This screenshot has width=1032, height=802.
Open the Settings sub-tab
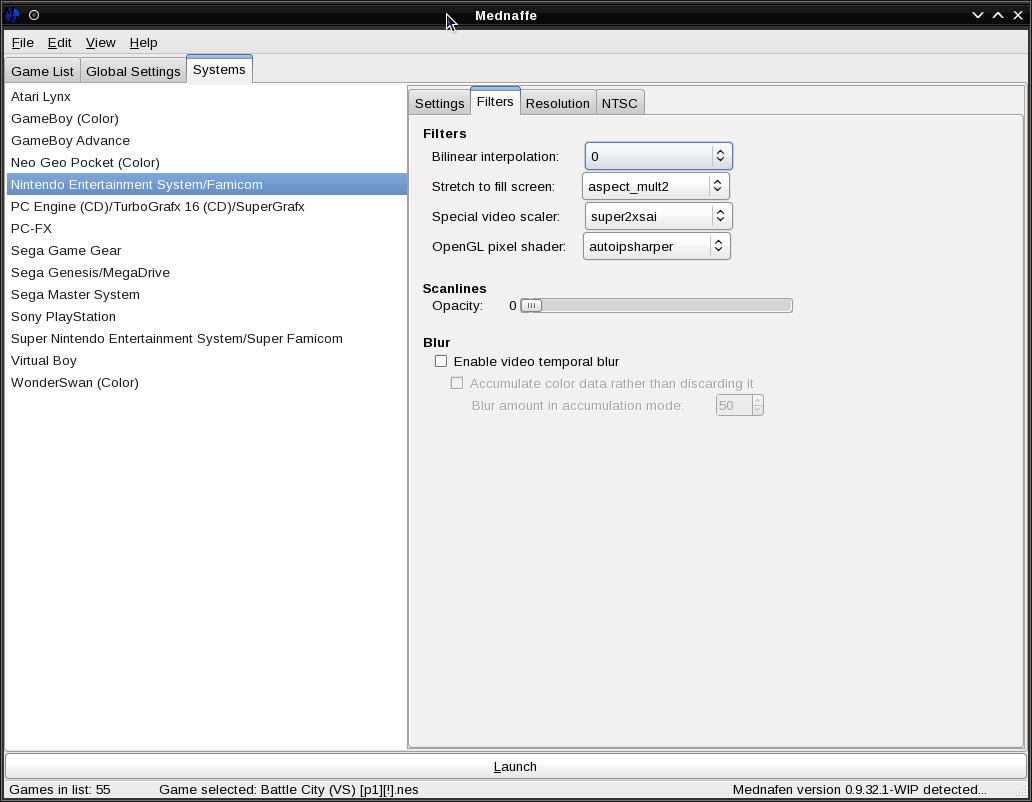439,103
